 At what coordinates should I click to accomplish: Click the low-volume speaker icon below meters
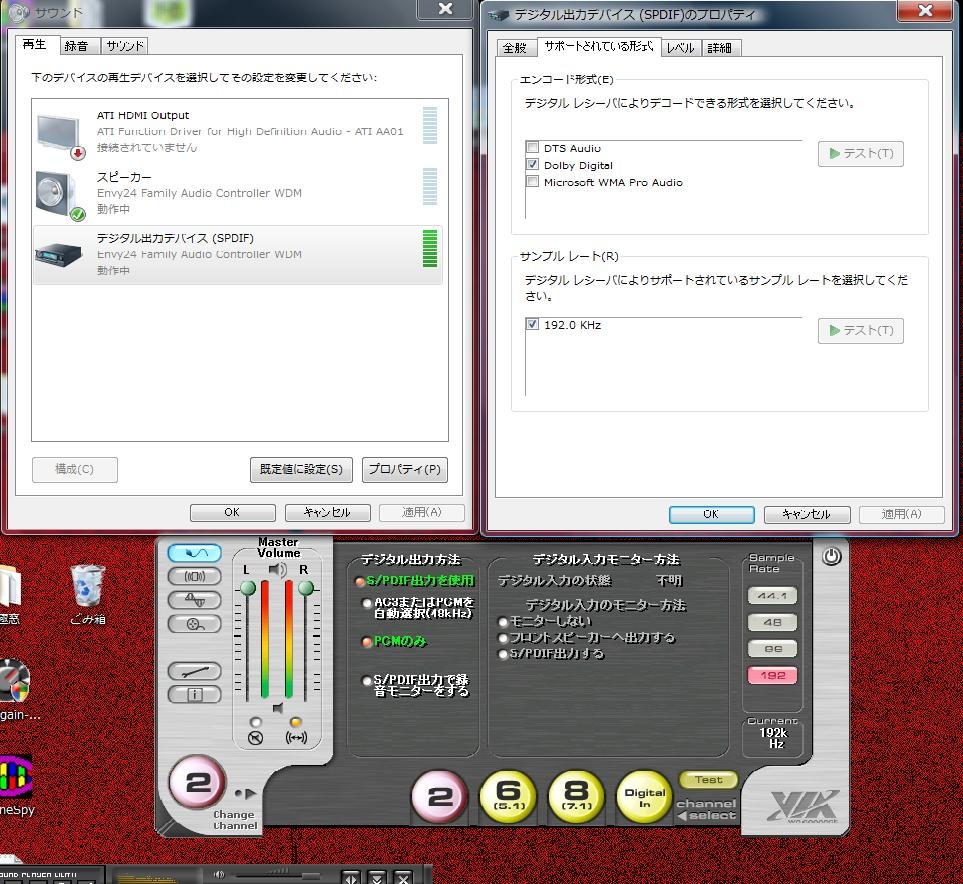click(278, 708)
